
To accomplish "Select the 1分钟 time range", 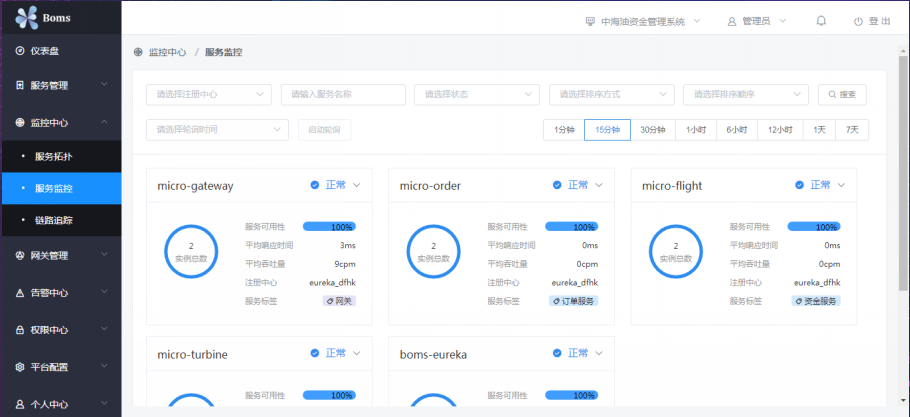I will pyautogui.click(x=564, y=130).
